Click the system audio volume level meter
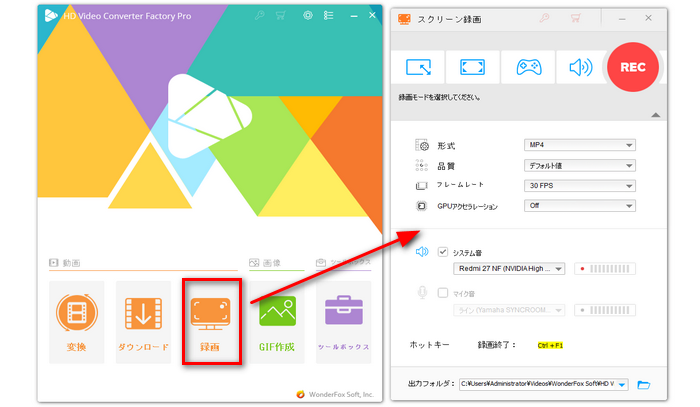The height and width of the screenshot is (407, 700). pyautogui.click(x=605, y=269)
